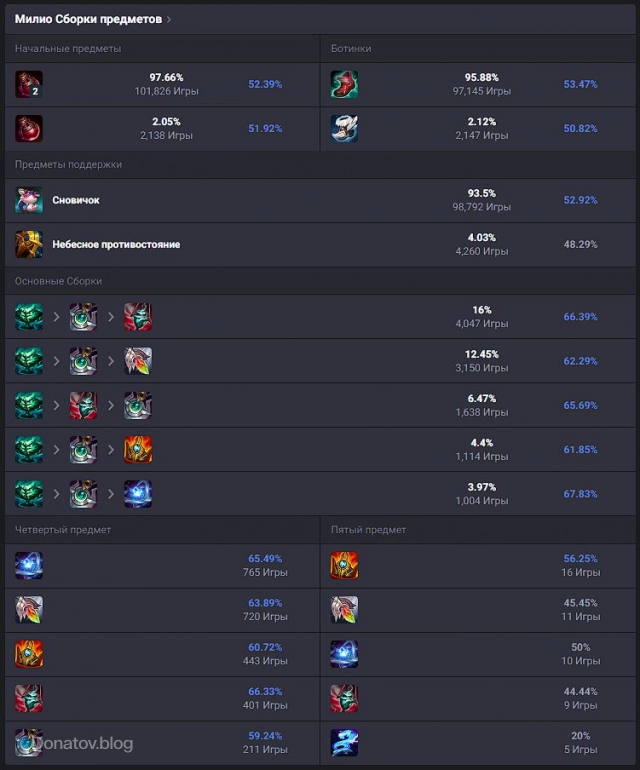Click the fourth item icon with 443 games
Screen dimensions: 640x770
tap(29, 654)
